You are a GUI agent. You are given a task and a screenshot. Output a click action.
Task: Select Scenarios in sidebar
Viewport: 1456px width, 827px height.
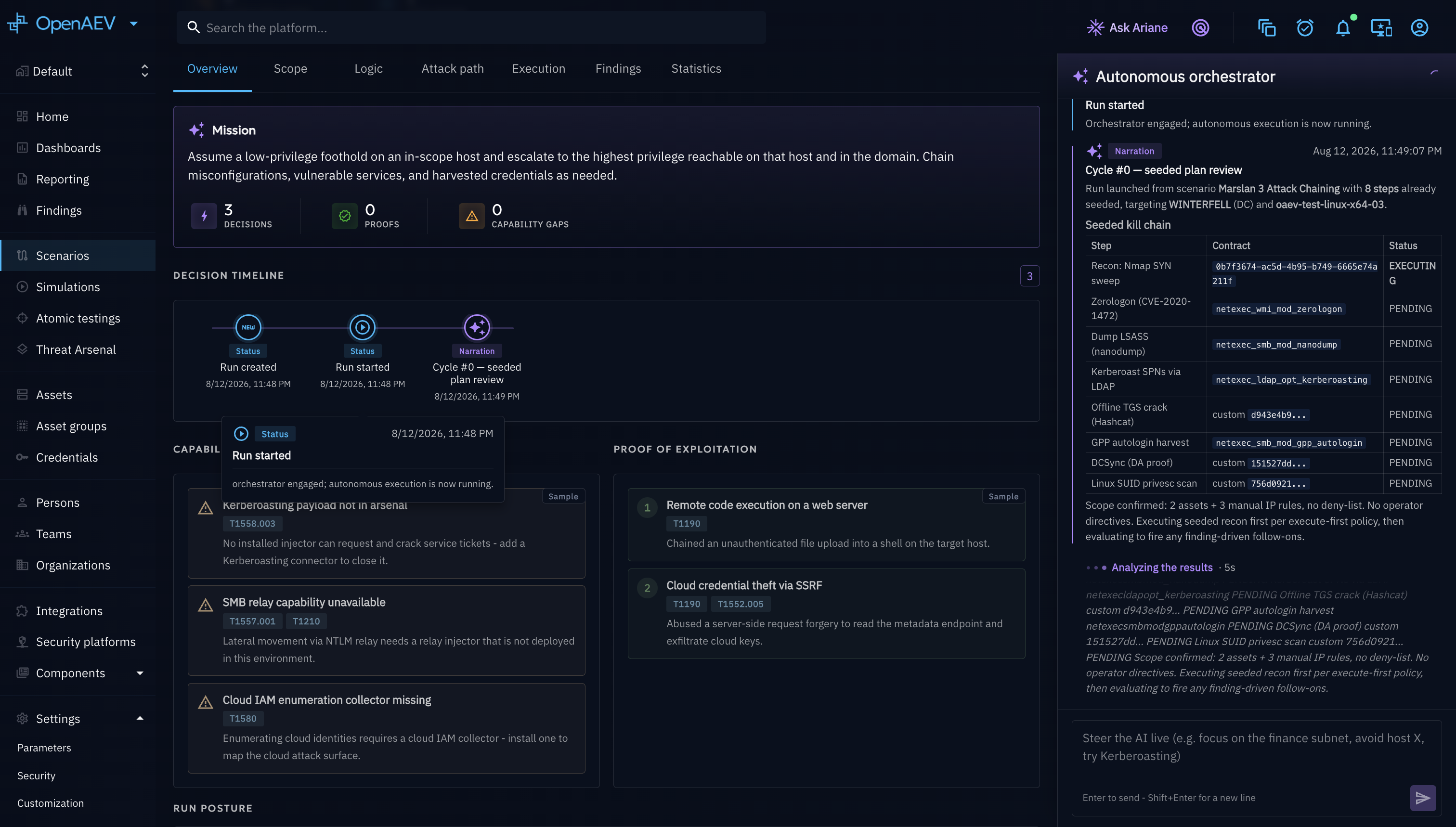78,256
